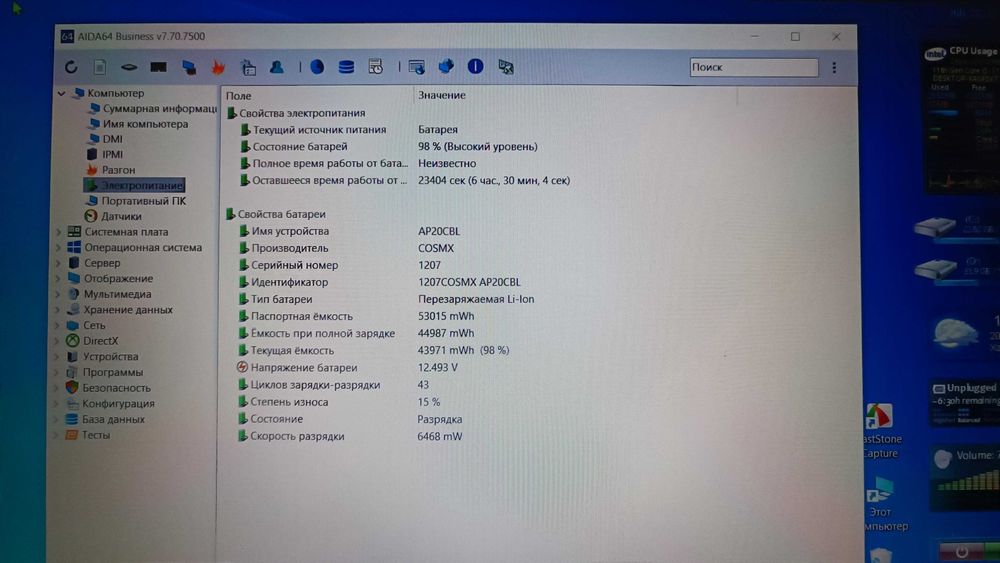
Task: Click the Тесты tree icon
Action: (x=71, y=435)
